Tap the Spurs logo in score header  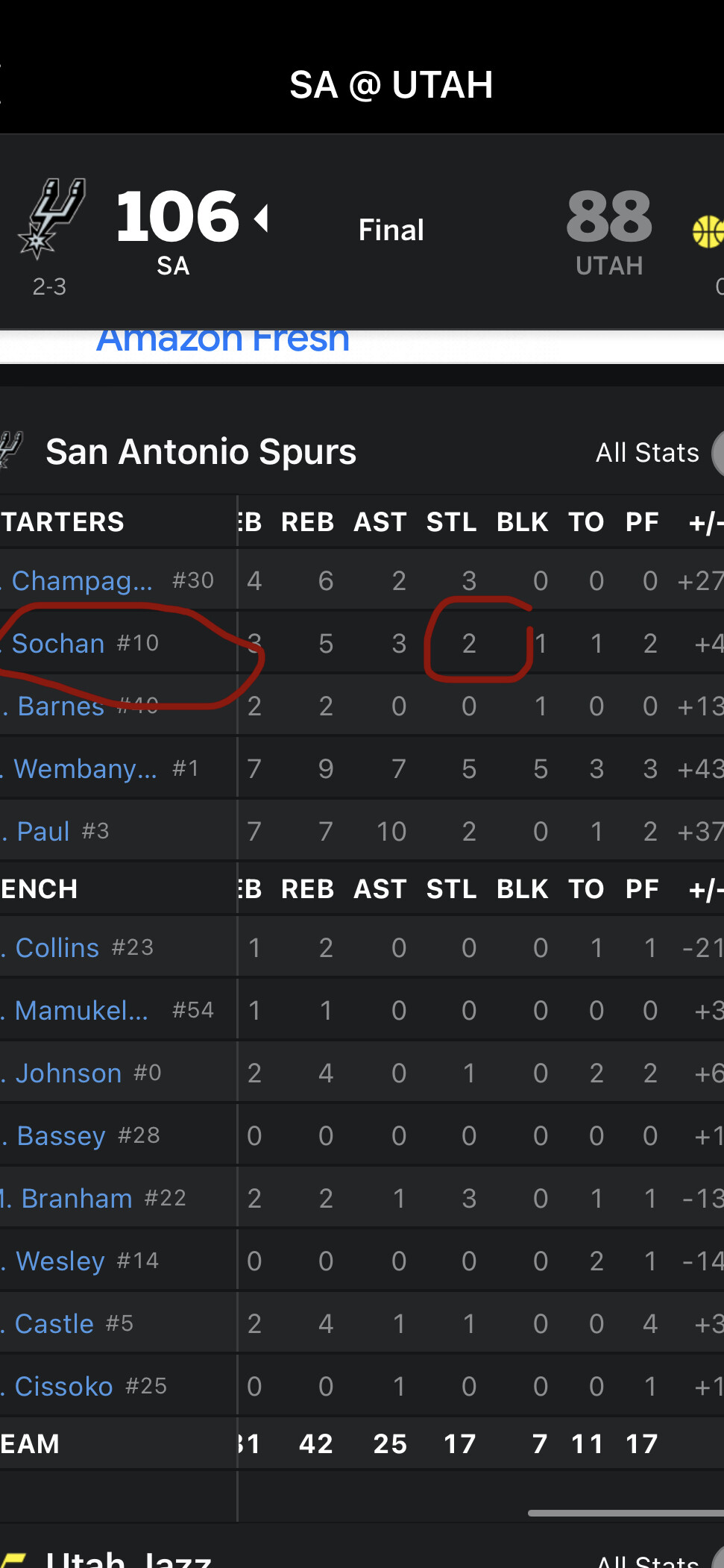point(51,218)
